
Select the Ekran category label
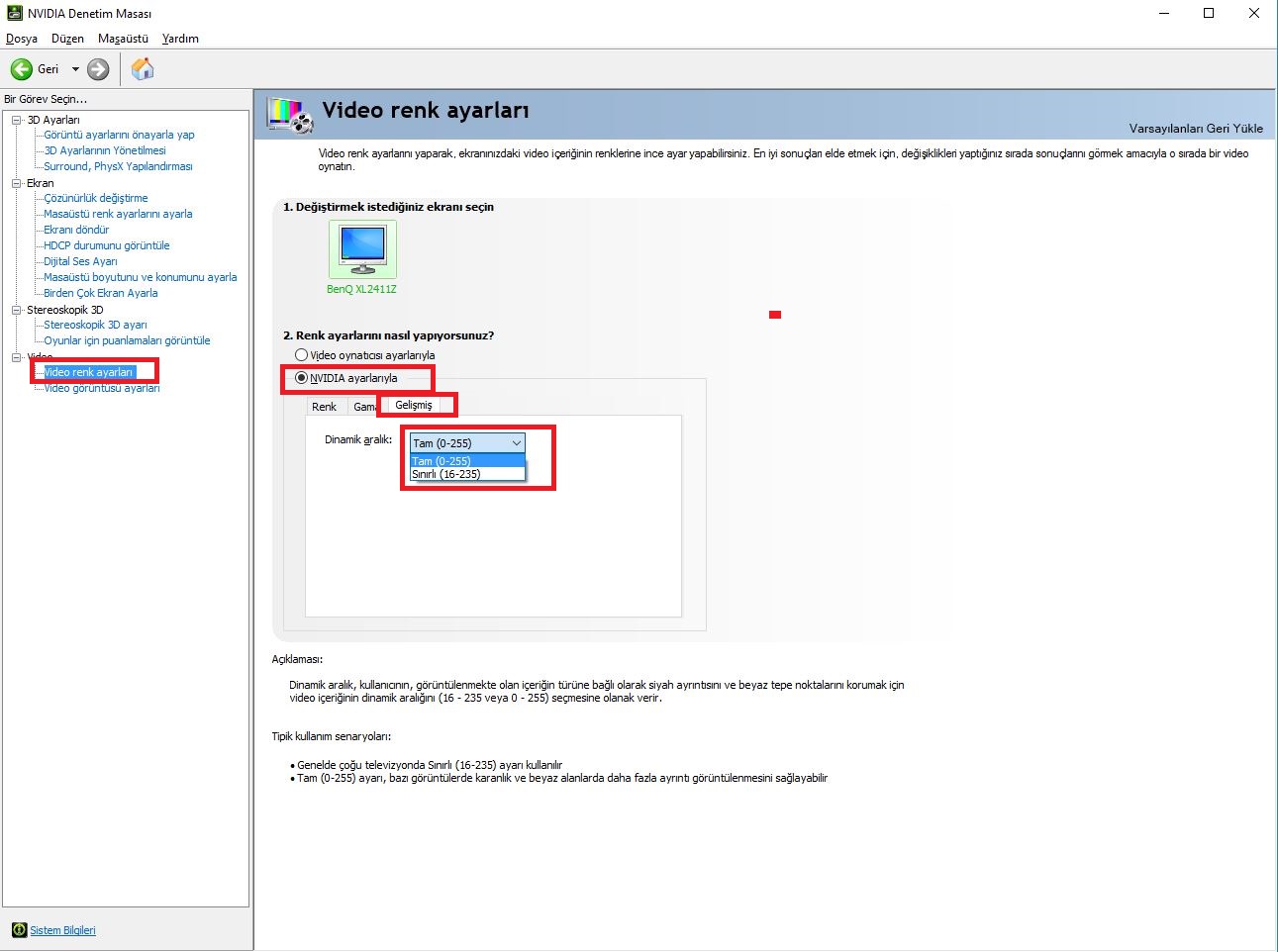click(41, 183)
